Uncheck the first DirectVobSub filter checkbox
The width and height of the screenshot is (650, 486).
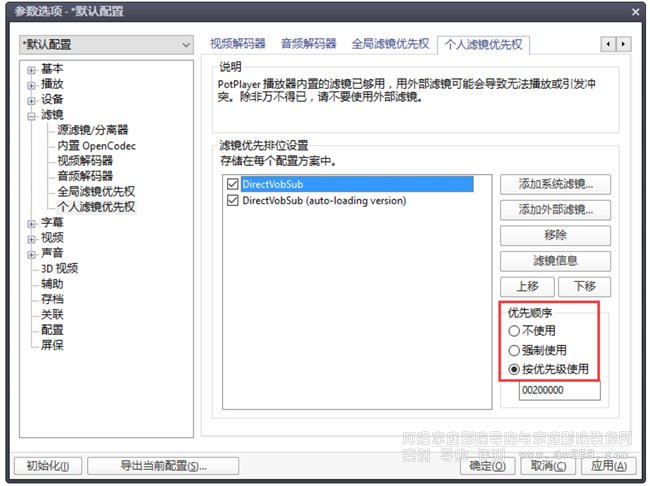coord(233,185)
